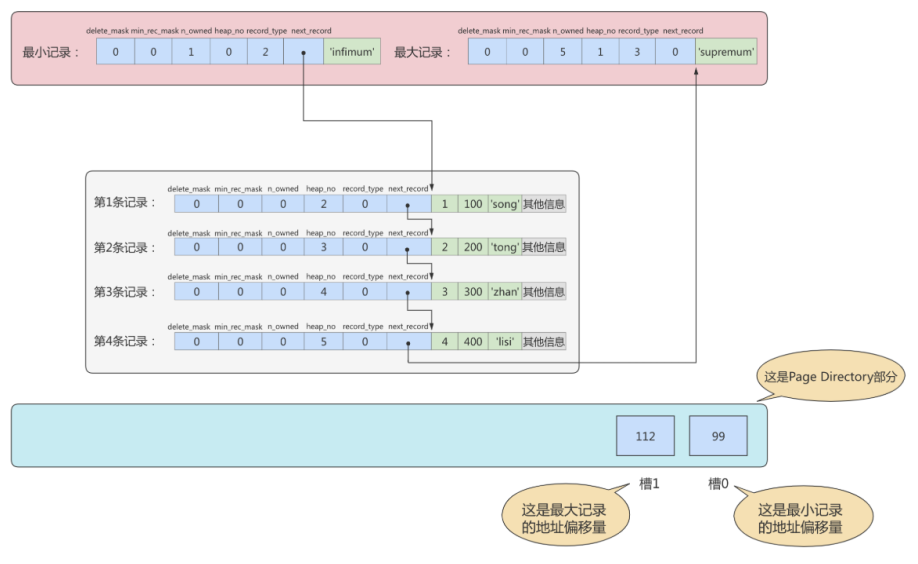
Task: Click the 'song' value in record 1
Action: click(x=504, y=204)
